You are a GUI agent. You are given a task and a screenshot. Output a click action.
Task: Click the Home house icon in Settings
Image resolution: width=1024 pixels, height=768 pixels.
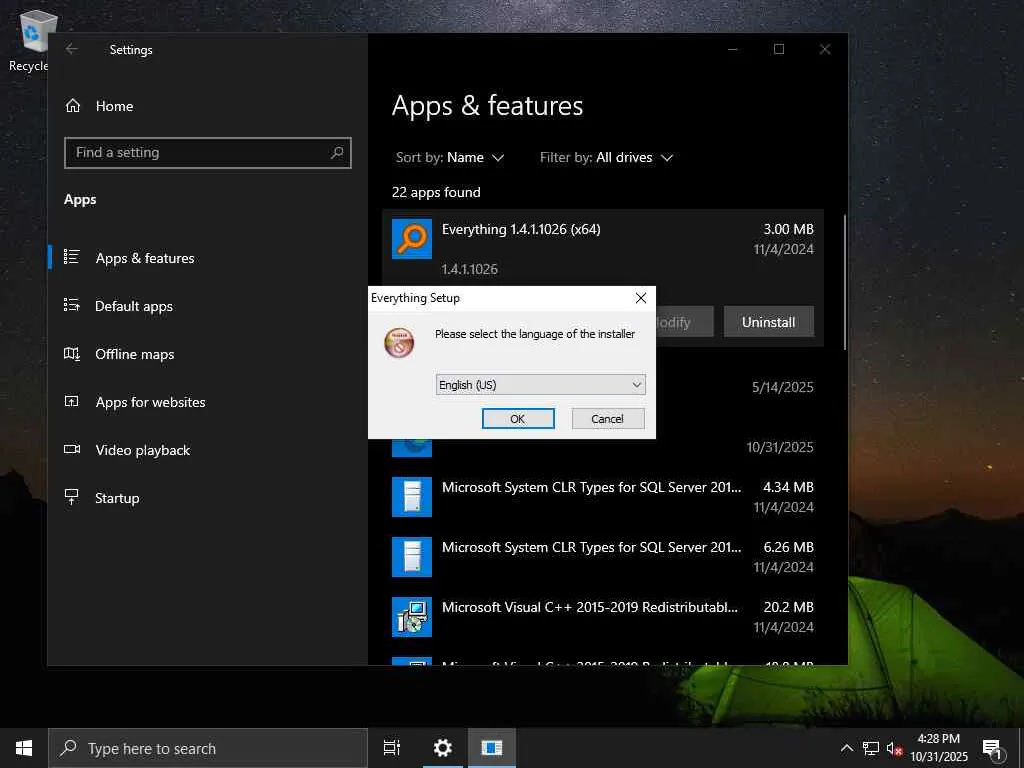tap(72, 106)
